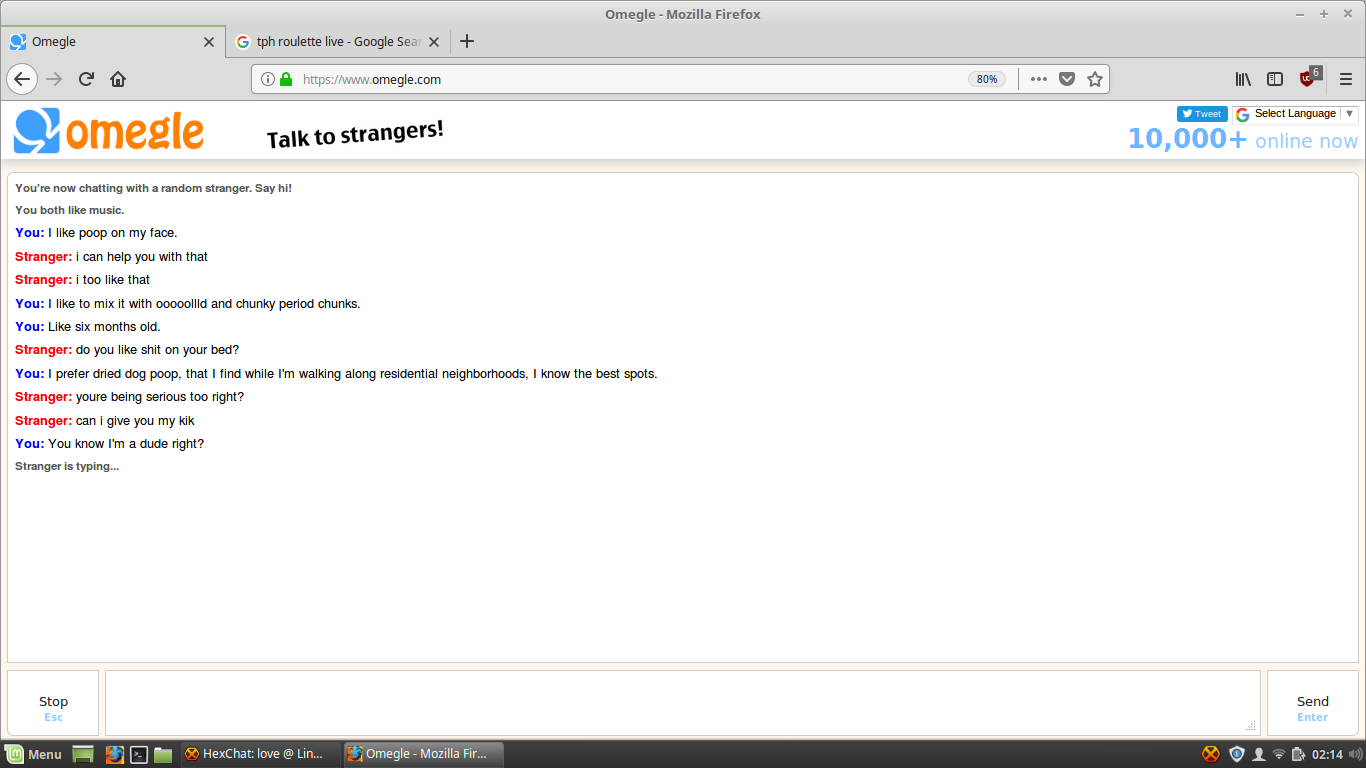The image size is (1366, 768).
Task: Click the '10,000+ online now' counter
Action: [1243, 139]
